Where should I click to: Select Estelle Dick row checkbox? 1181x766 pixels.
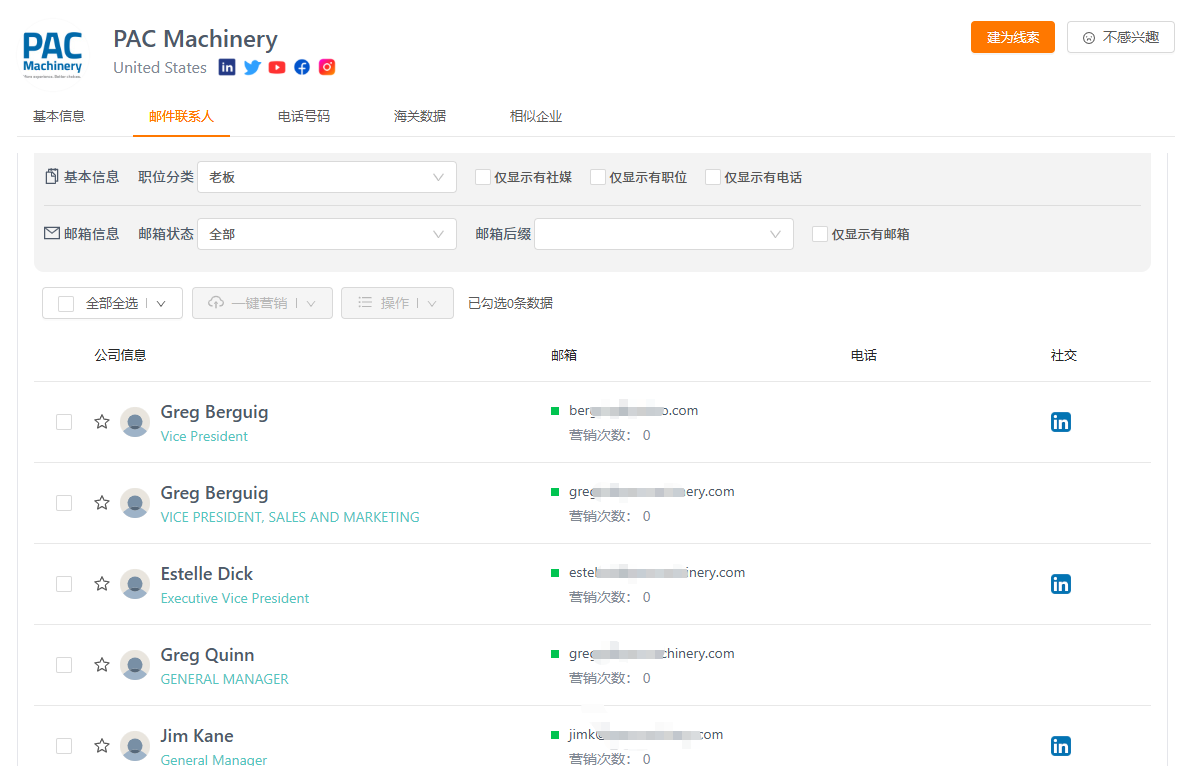pyautogui.click(x=64, y=584)
